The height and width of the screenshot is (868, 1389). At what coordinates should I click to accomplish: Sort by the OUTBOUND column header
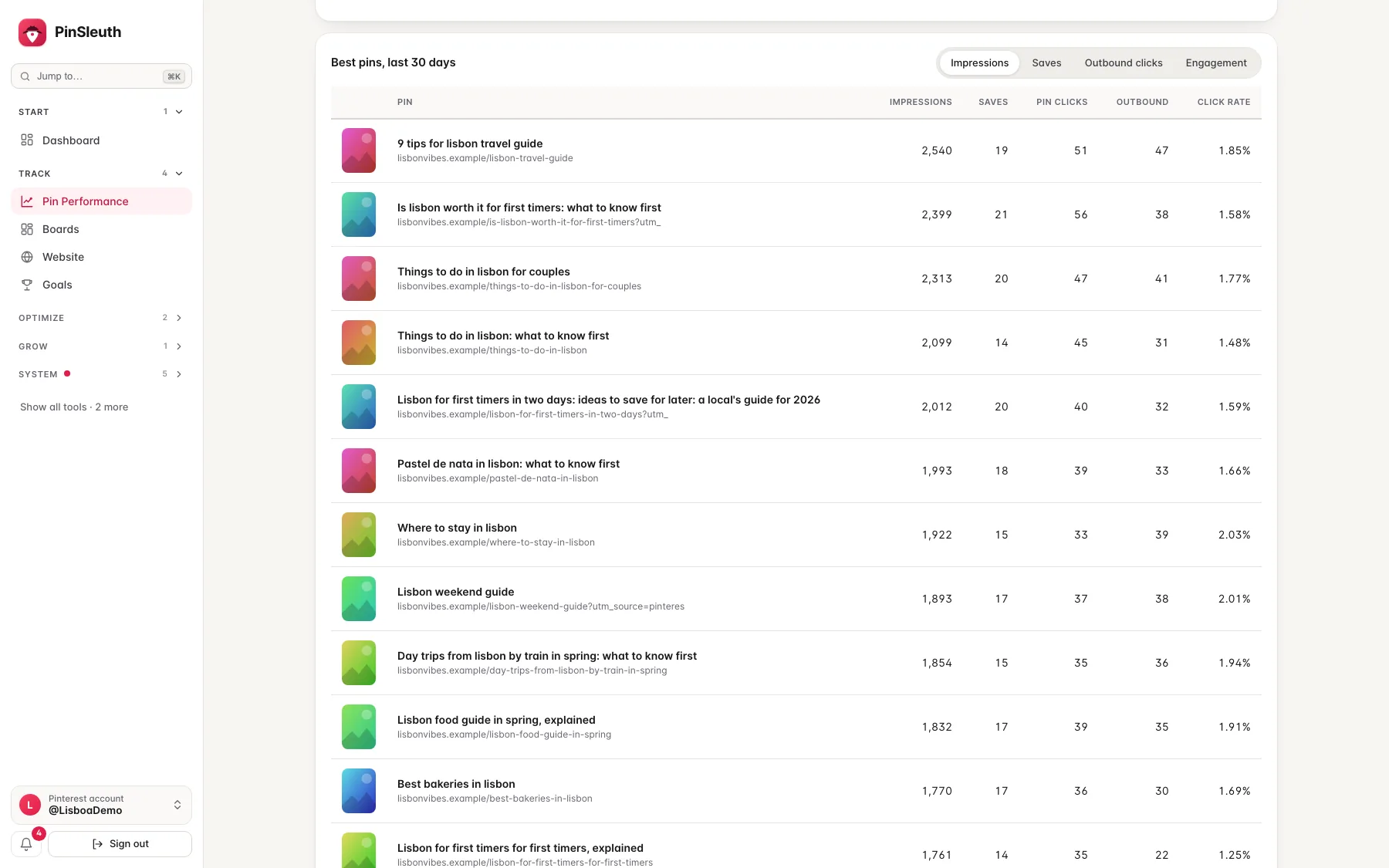coord(1142,102)
